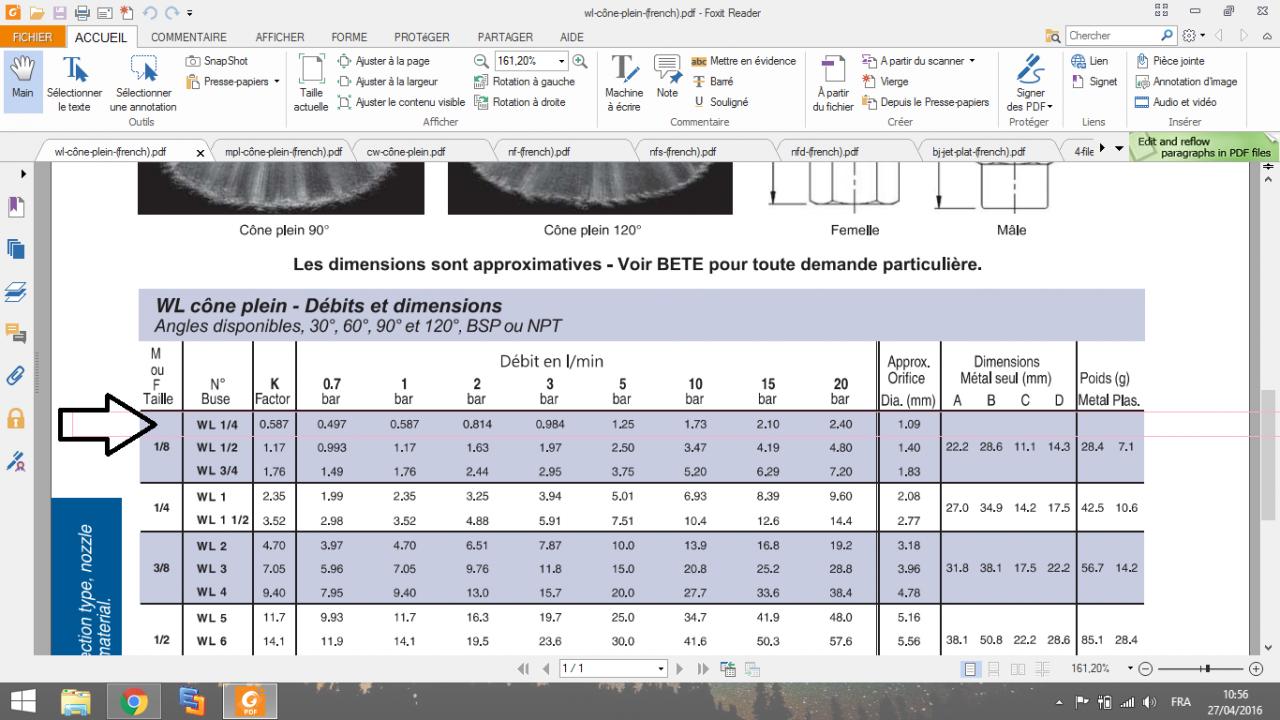The image size is (1280, 720).
Task: Switch to the AFFICHER ribbon tab
Action: [x=280, y=37]
